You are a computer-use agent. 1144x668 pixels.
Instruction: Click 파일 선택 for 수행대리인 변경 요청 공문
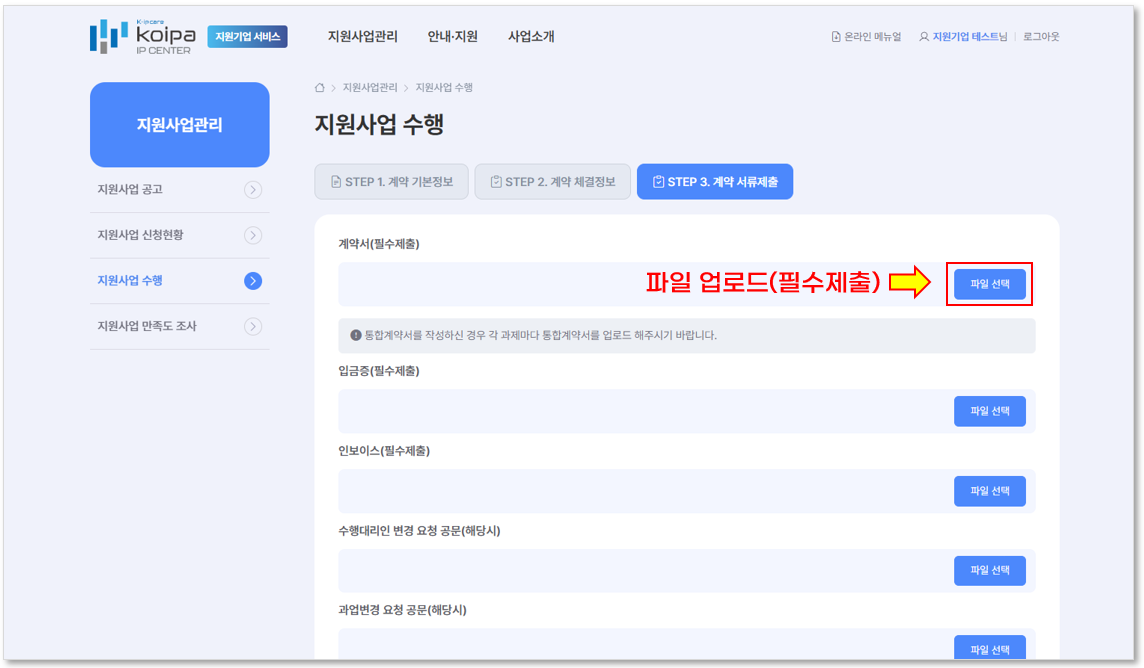point(989,570)
